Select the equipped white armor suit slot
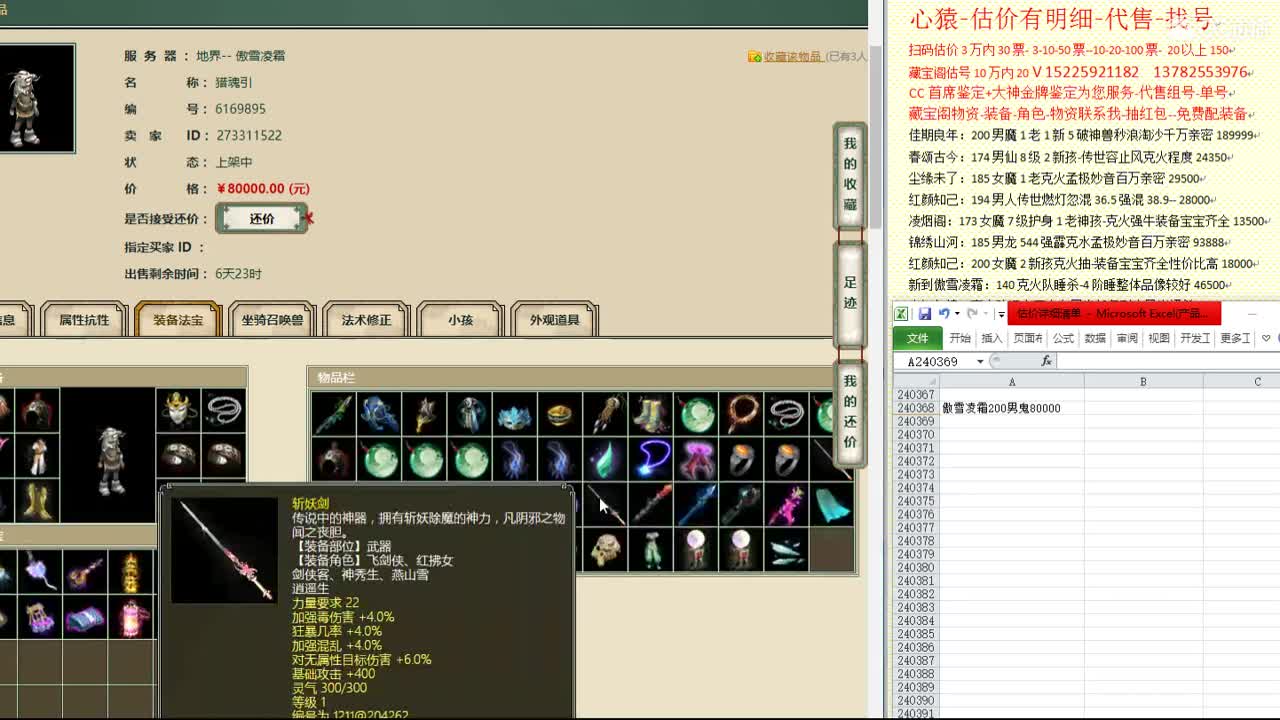 pos(38,456)
